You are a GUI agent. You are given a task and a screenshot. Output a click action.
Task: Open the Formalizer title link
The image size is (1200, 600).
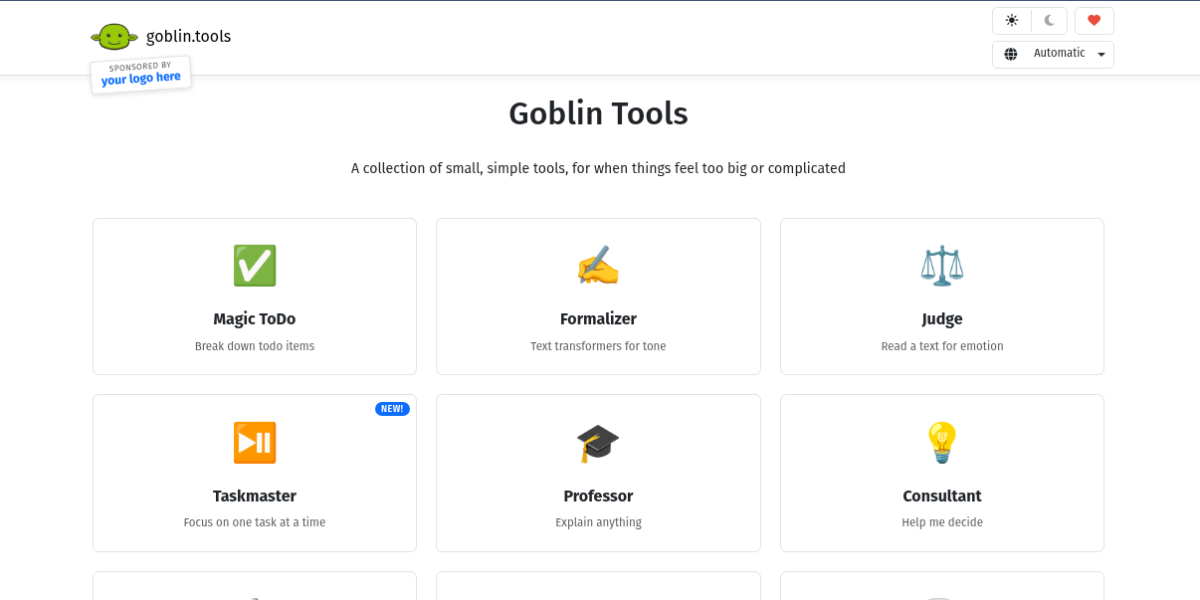[598, 319]
